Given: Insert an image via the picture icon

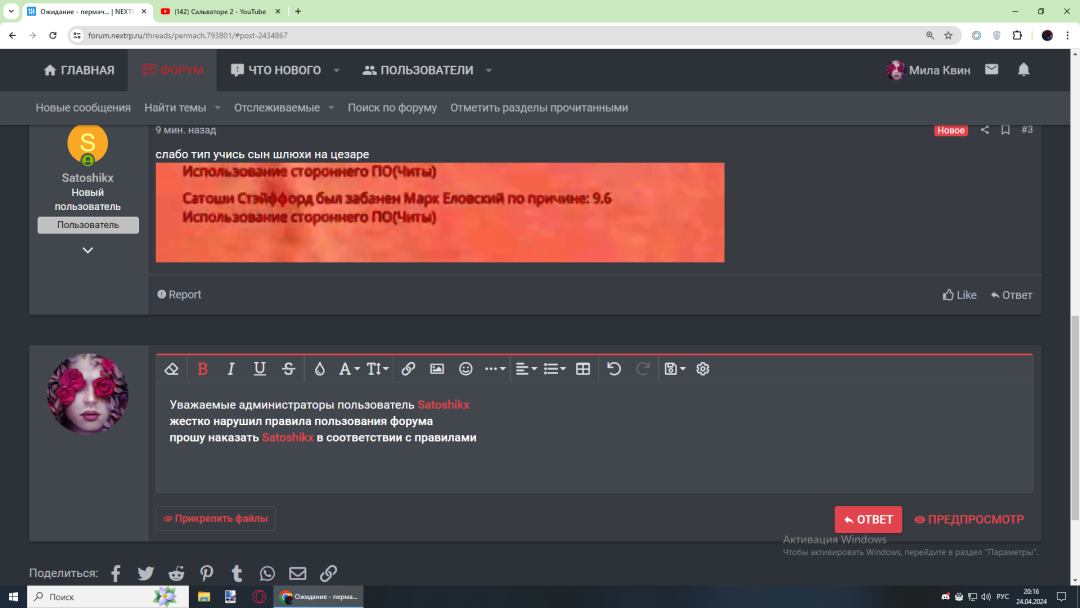Looking at the screenshot, I should coord(437,369).
